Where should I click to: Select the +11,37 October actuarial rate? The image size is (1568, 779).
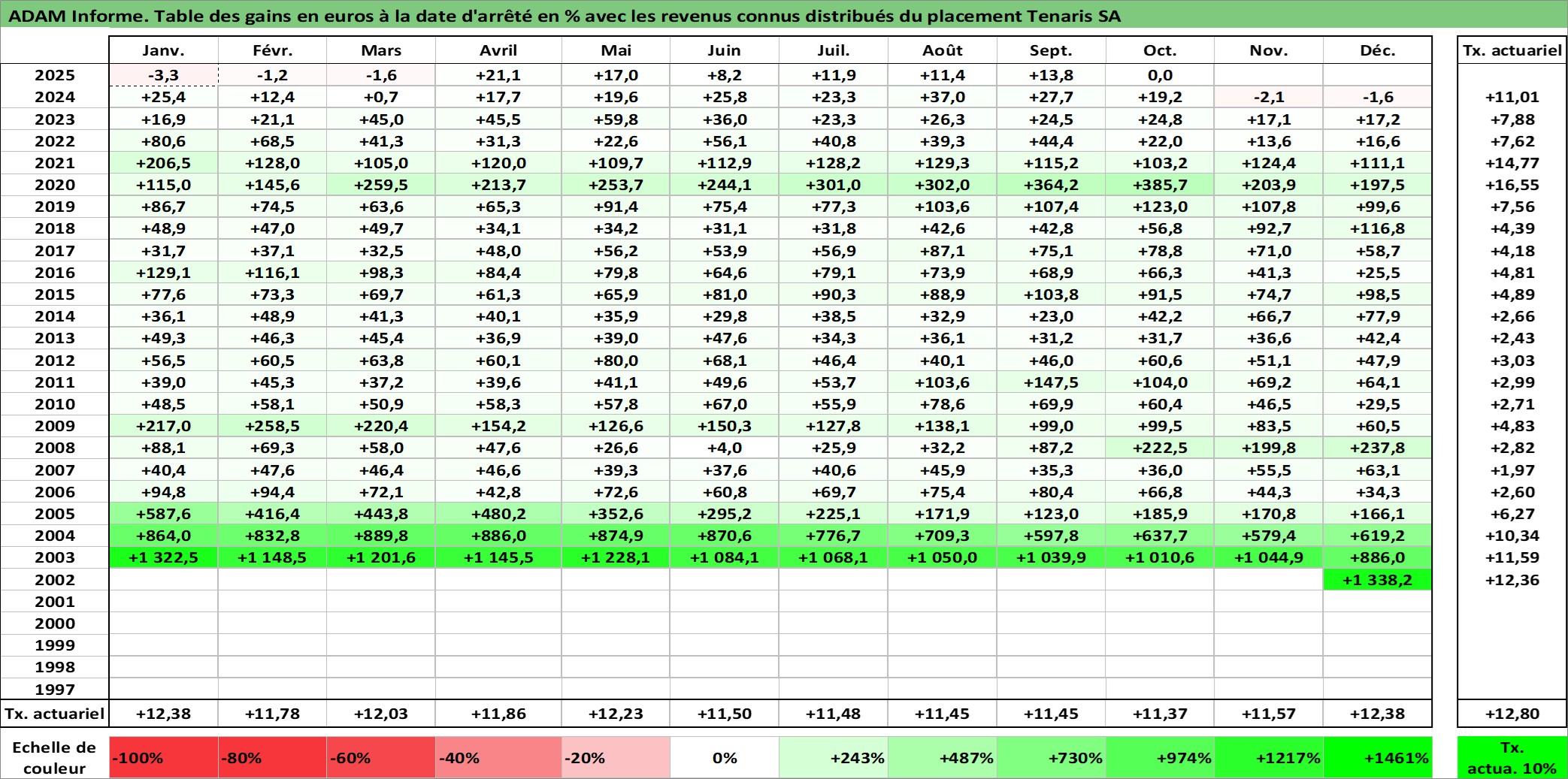pyautogui.click(x=1160, y=714)
